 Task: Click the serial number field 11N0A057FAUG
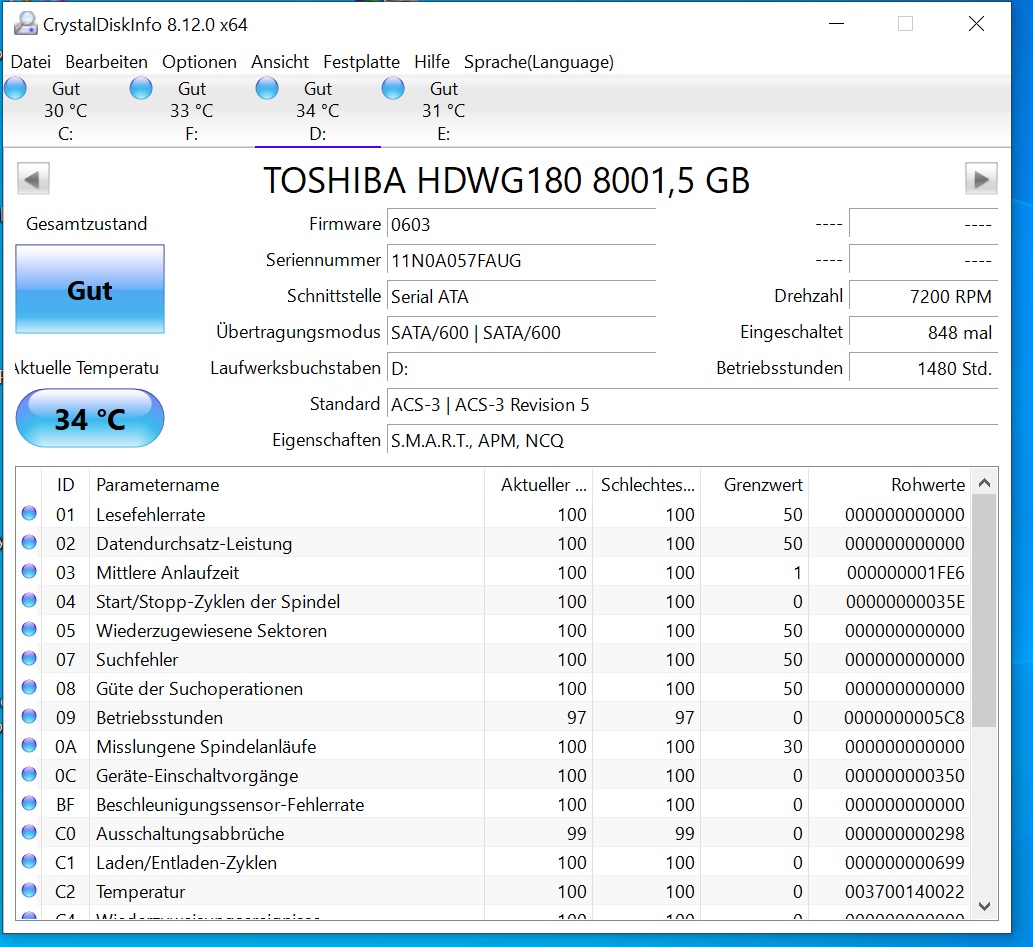tap(521, 261)
